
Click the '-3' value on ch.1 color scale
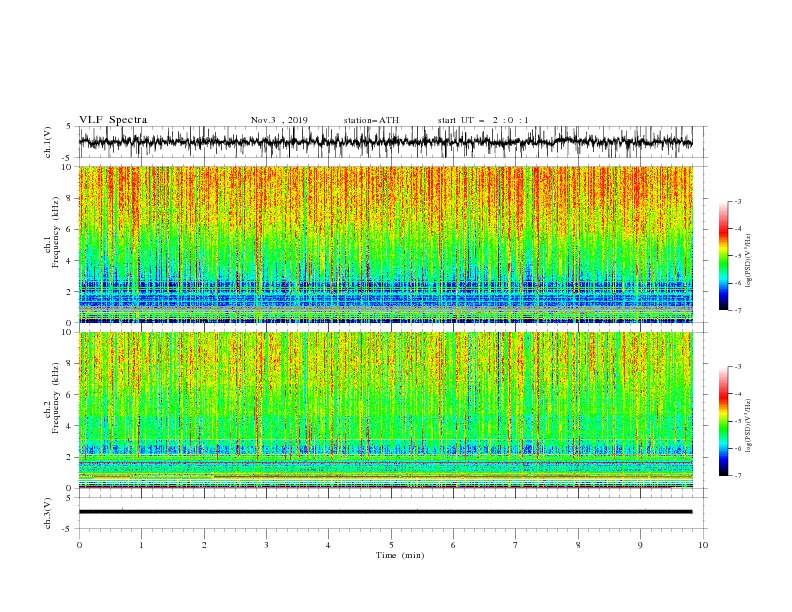[x=737, y=201]
